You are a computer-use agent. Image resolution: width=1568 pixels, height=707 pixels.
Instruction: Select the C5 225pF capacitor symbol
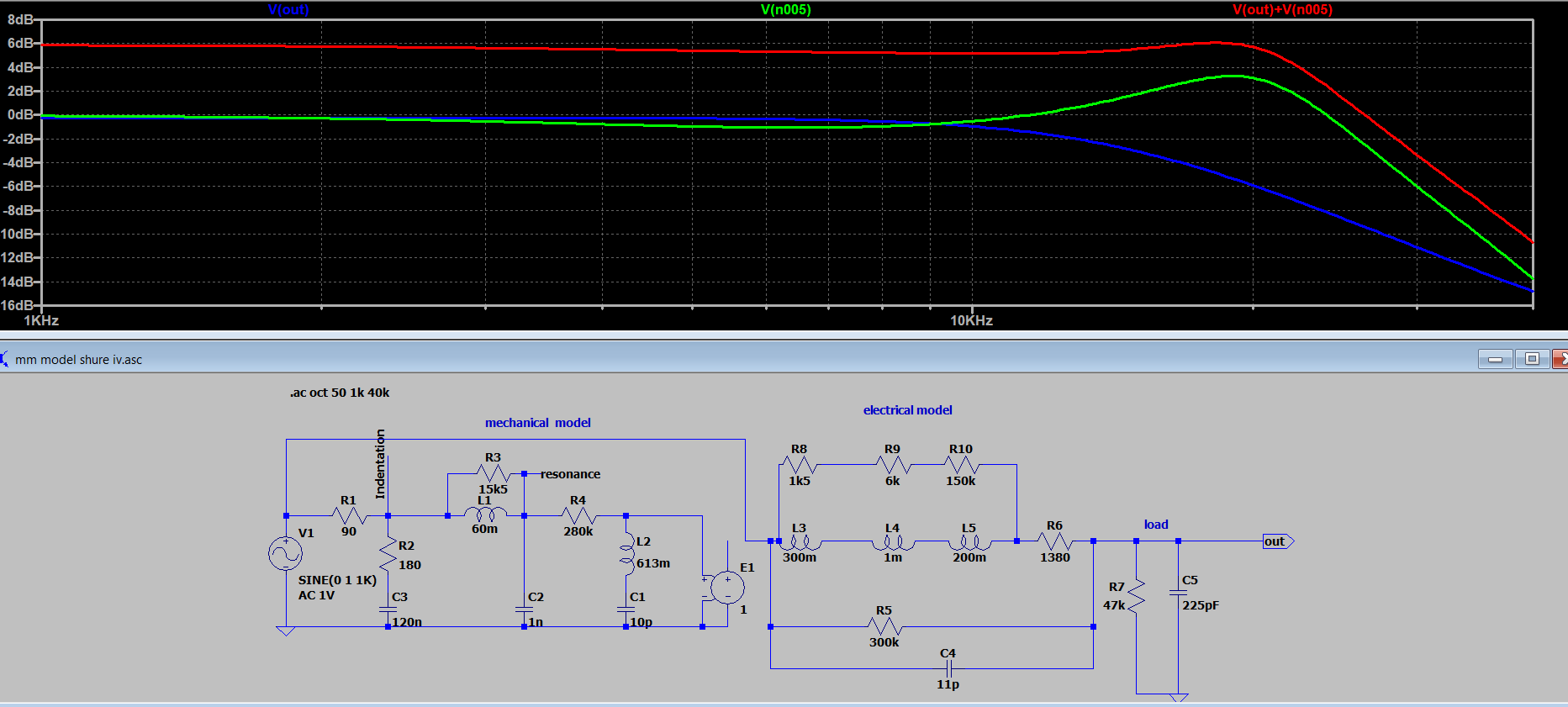pos(1178,592)
